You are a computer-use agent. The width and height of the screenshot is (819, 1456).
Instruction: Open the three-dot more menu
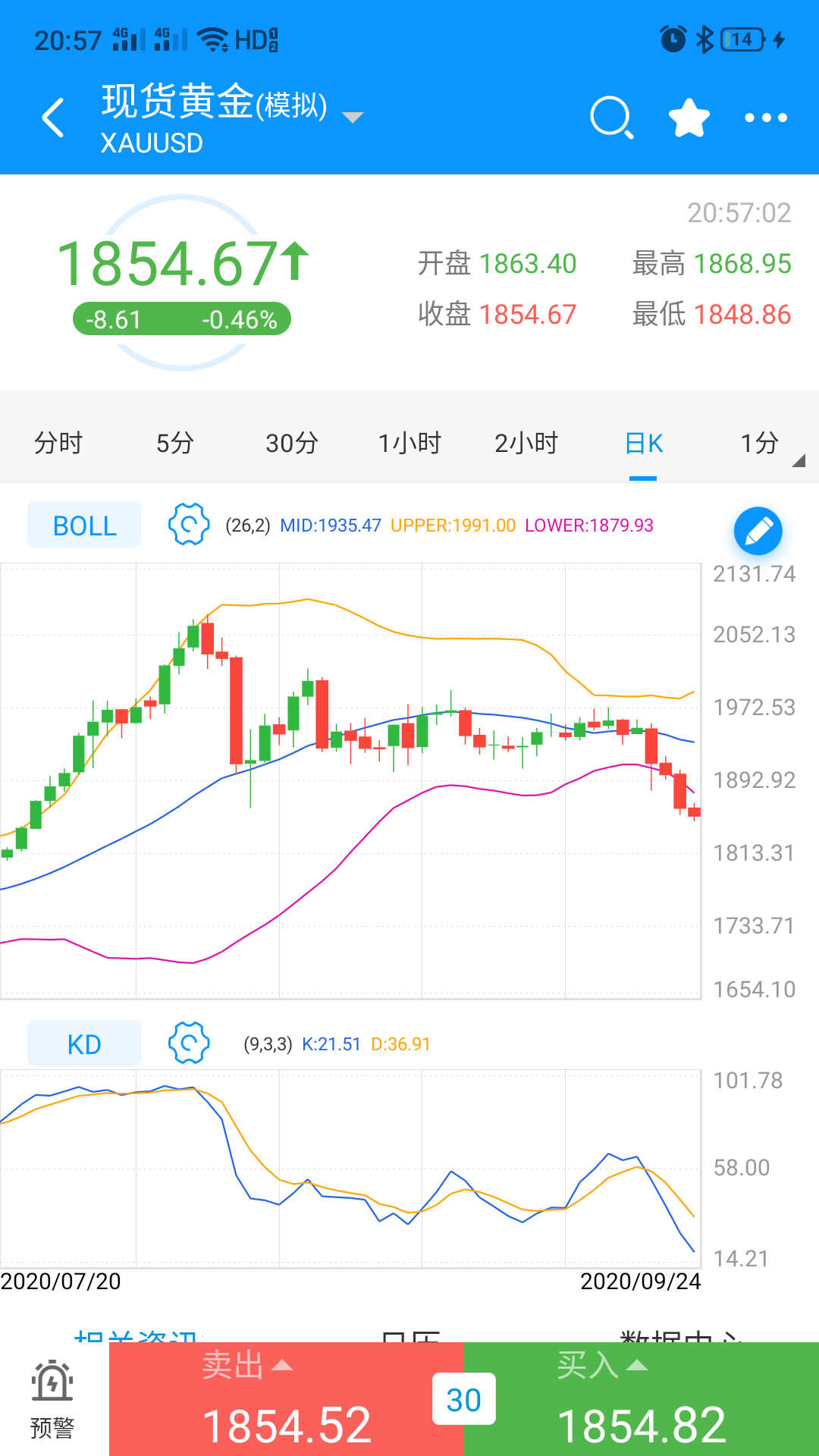(765, 118)
